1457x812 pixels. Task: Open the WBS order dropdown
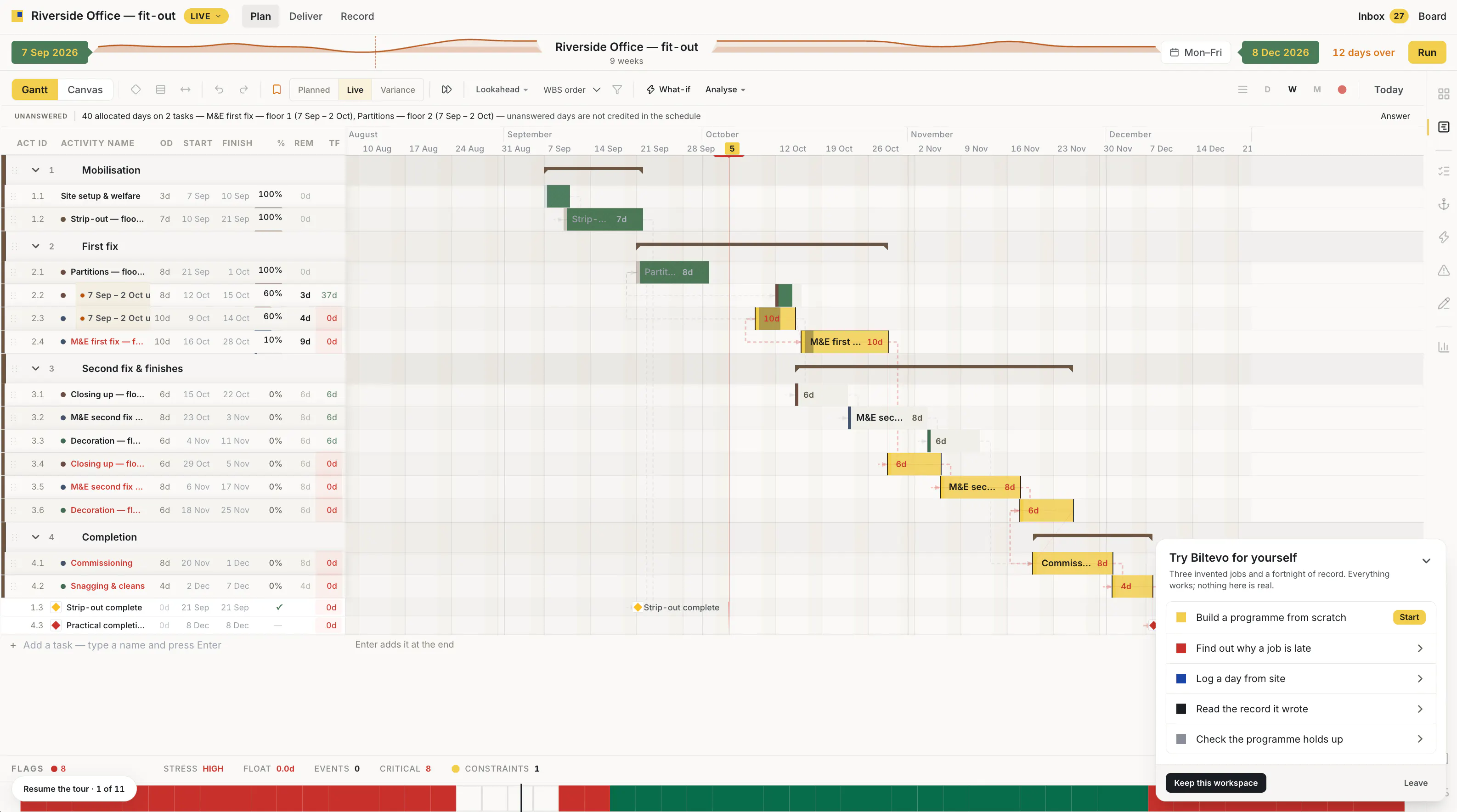coord(572,90)
